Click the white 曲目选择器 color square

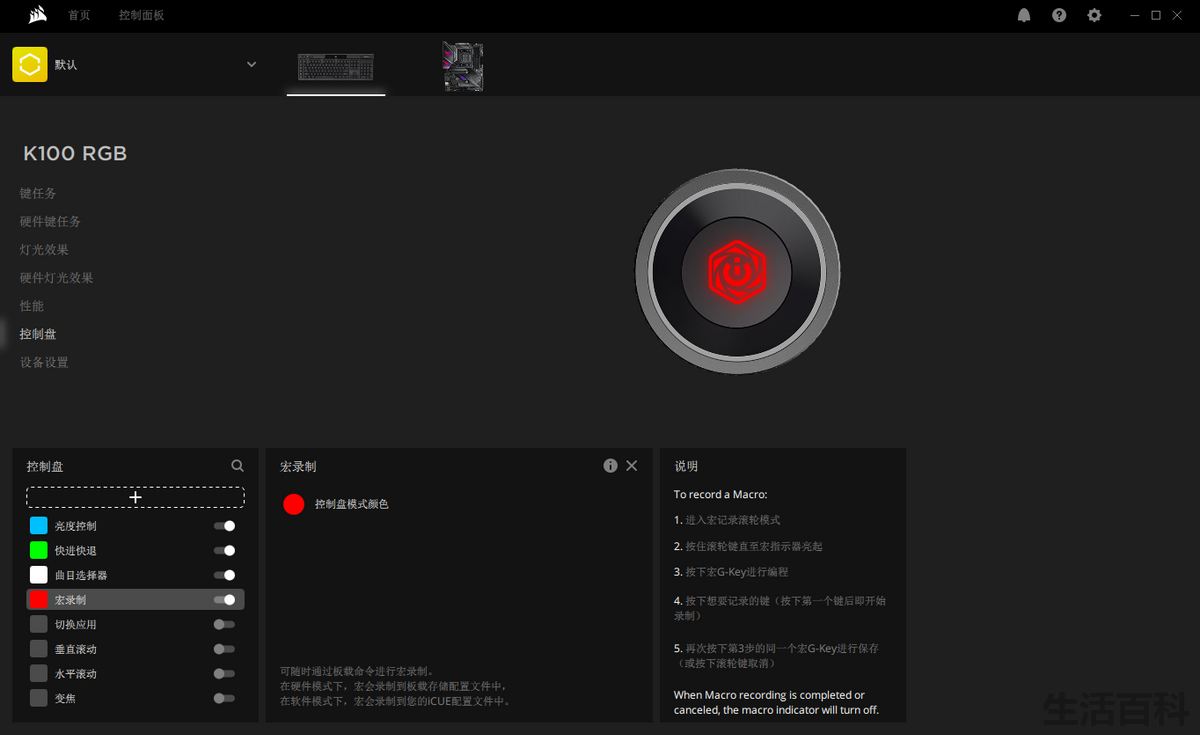tap(38, 575)
